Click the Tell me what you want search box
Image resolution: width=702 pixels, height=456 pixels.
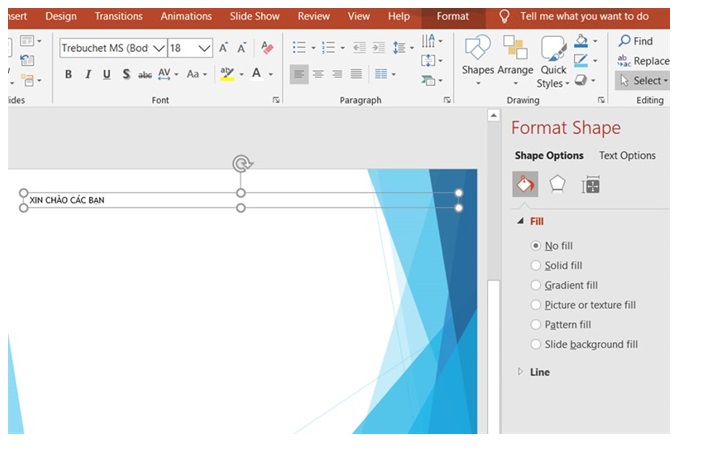tap(584, 16)
